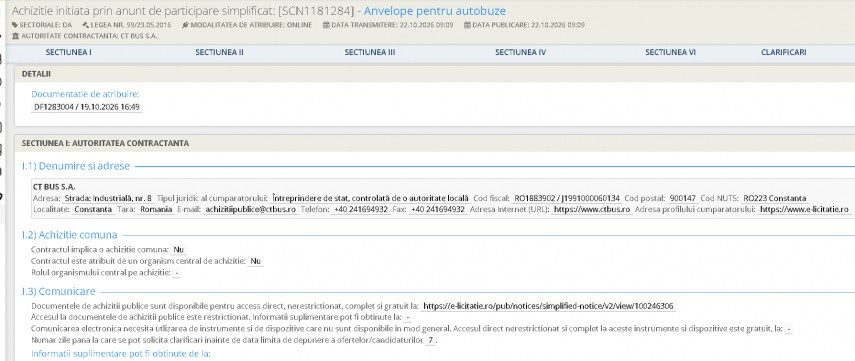
Task: Select the SECTIUNEA IV tab
Action: coord(520,52)
